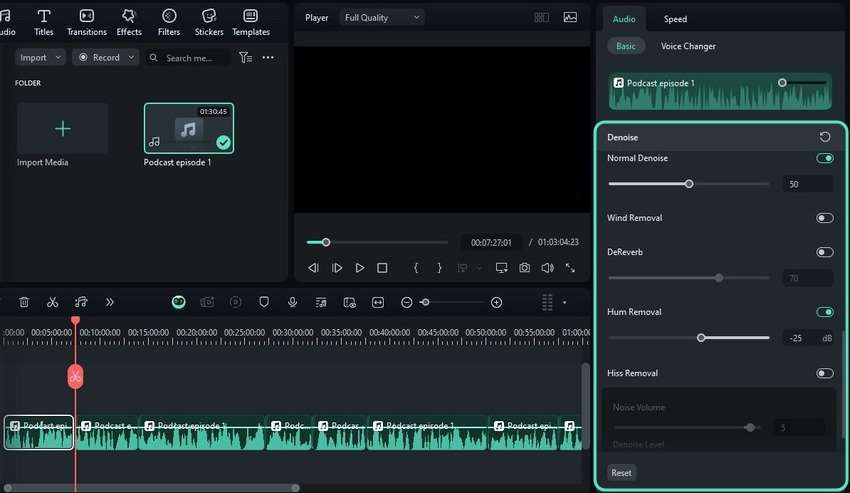Select the Basic sub-tab
Viewport: 850px width, 493px height.
pos(626,46)
